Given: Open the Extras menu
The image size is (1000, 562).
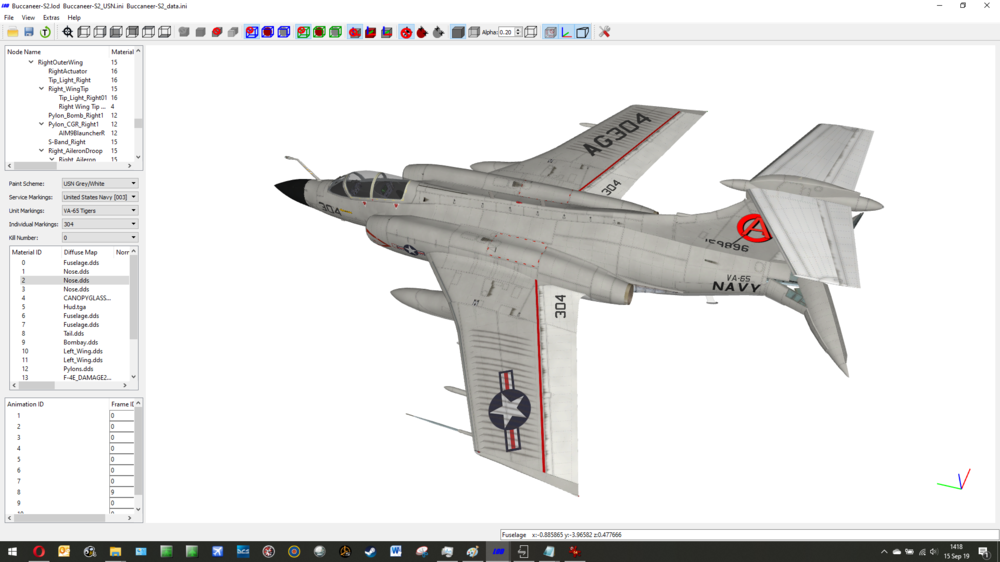Looking at the screenshot, I should click(51, 18).
